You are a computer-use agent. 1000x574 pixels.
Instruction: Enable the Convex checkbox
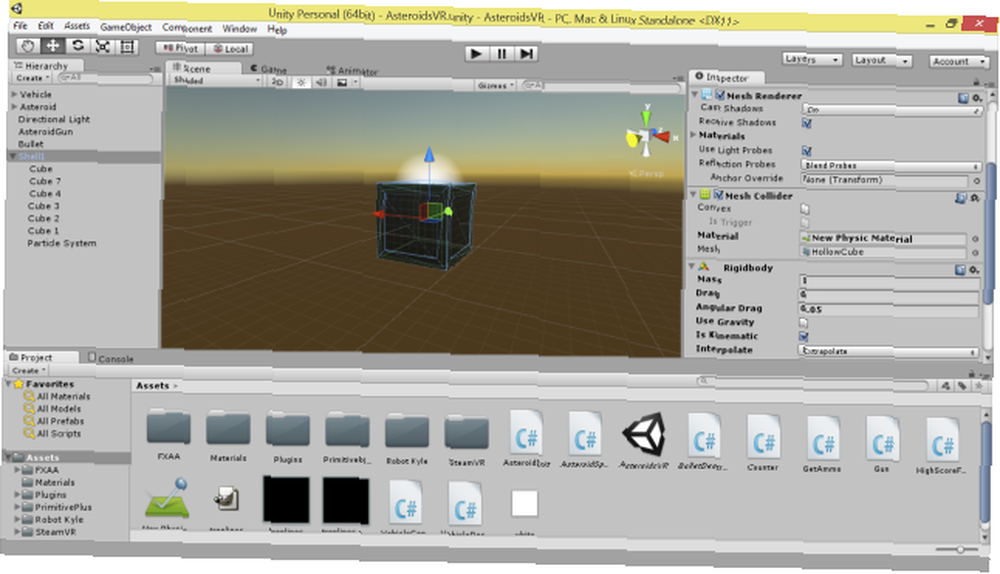(x=805, y=209)
